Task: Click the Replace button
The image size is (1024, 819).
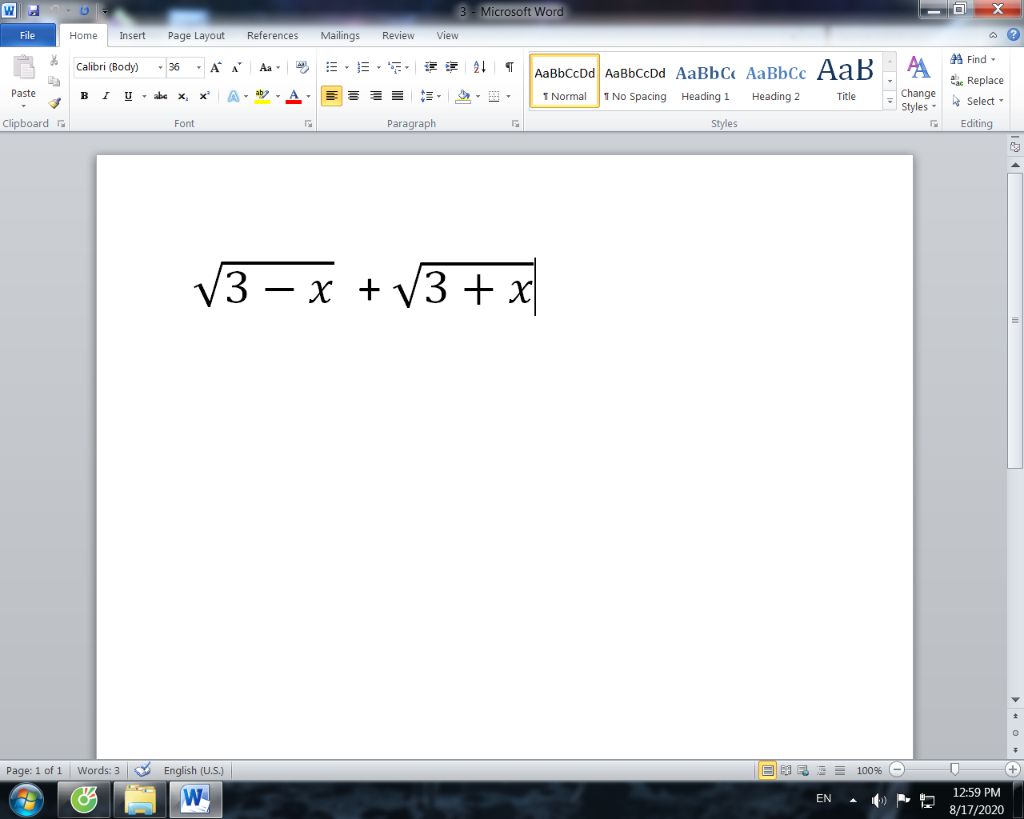Action: coord(977,80)
